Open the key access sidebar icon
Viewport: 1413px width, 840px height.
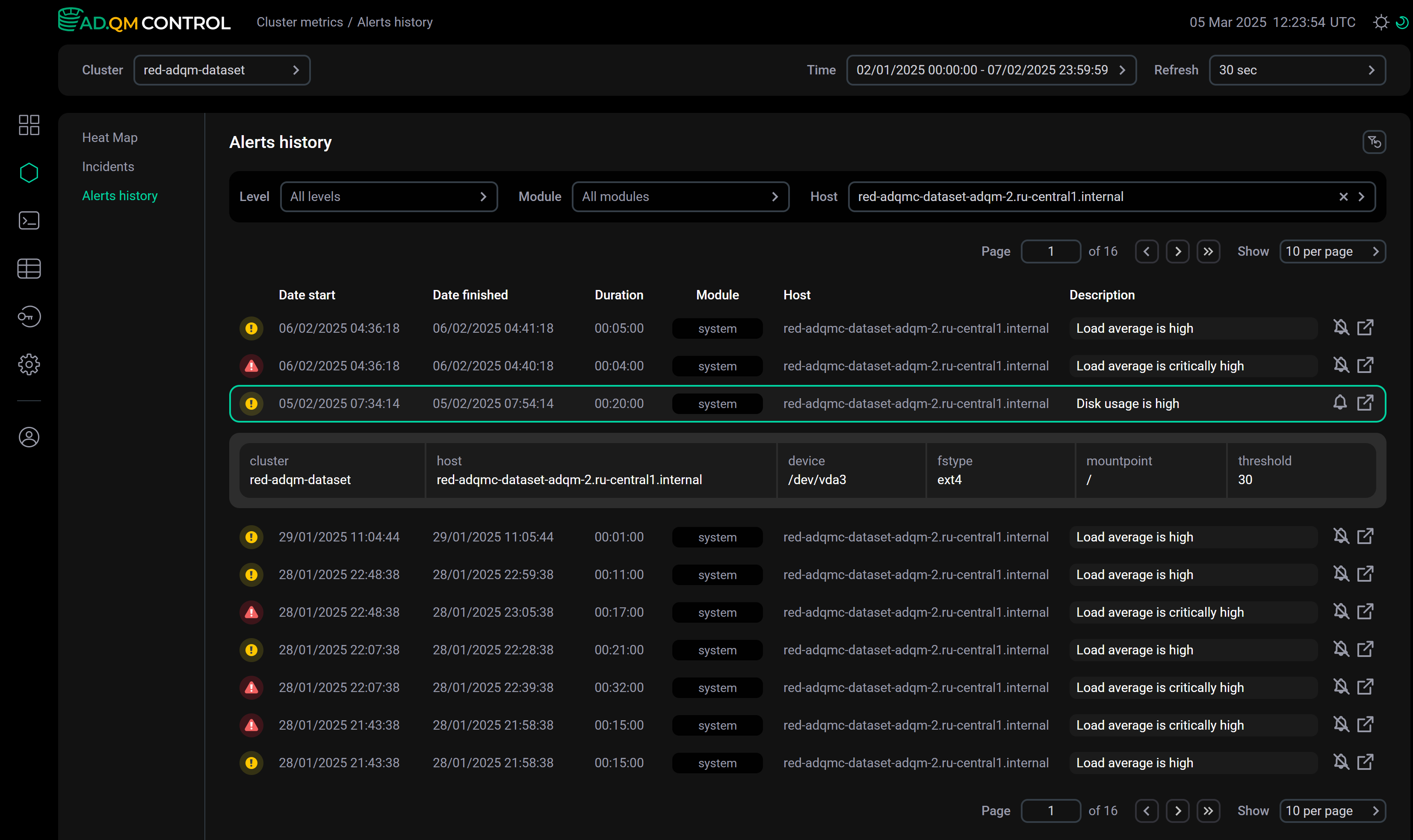pyautogui.click(x=29, y=316)
